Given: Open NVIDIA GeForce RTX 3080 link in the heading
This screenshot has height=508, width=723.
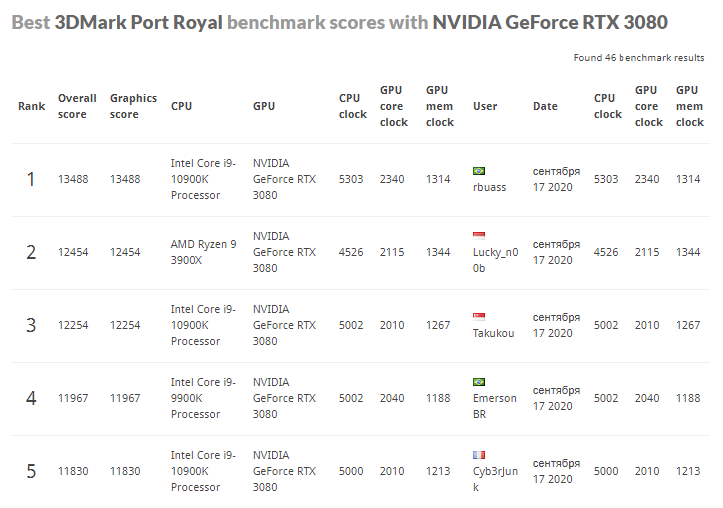Looking at the screenshot, I should [x=550, y=22].
